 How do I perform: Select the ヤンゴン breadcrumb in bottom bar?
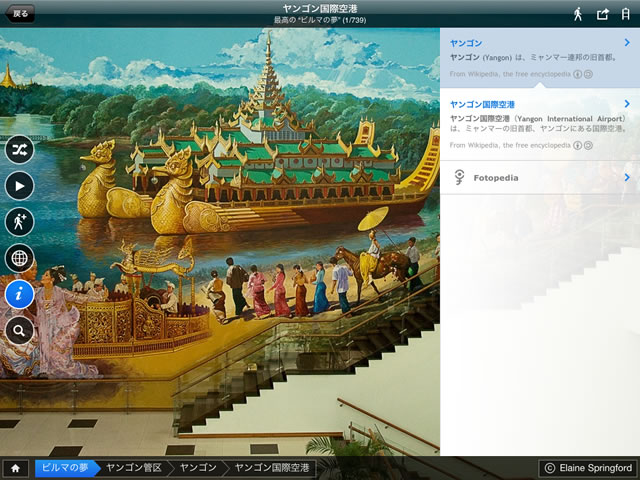pos(198,468)
